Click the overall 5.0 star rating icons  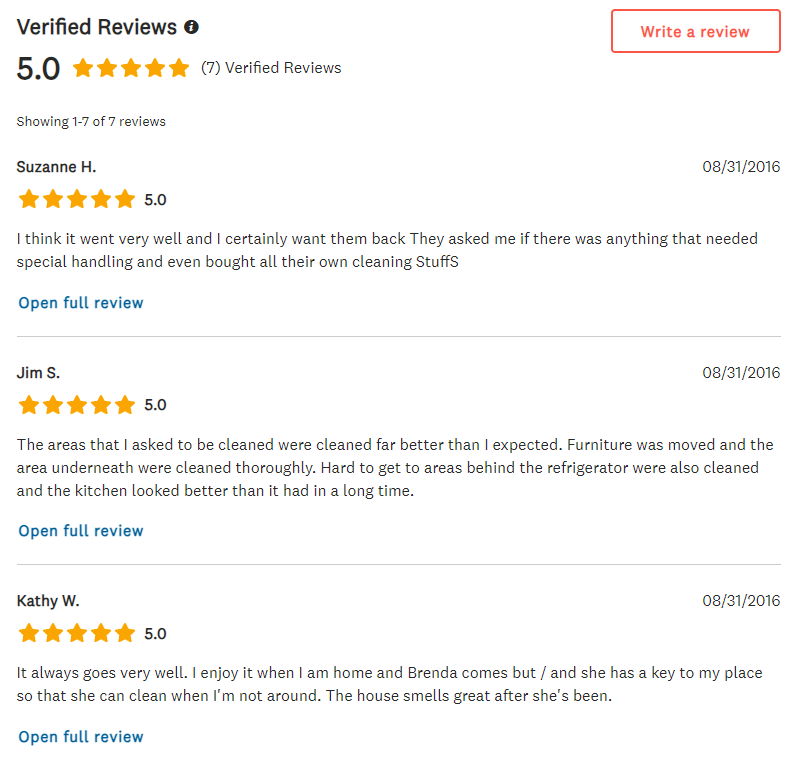(131, 68)
